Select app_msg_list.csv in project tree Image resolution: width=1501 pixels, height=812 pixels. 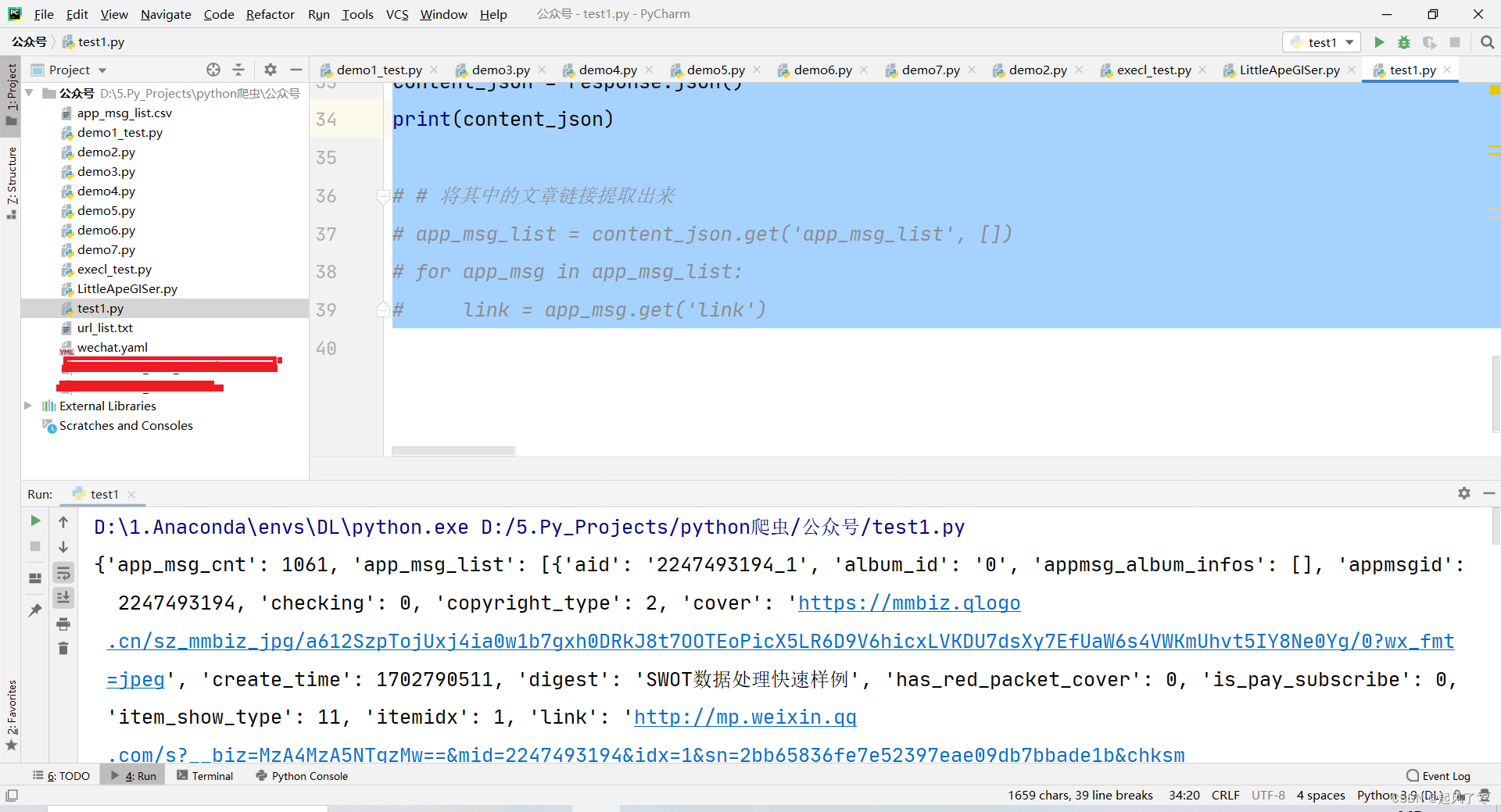coord(124,113)
